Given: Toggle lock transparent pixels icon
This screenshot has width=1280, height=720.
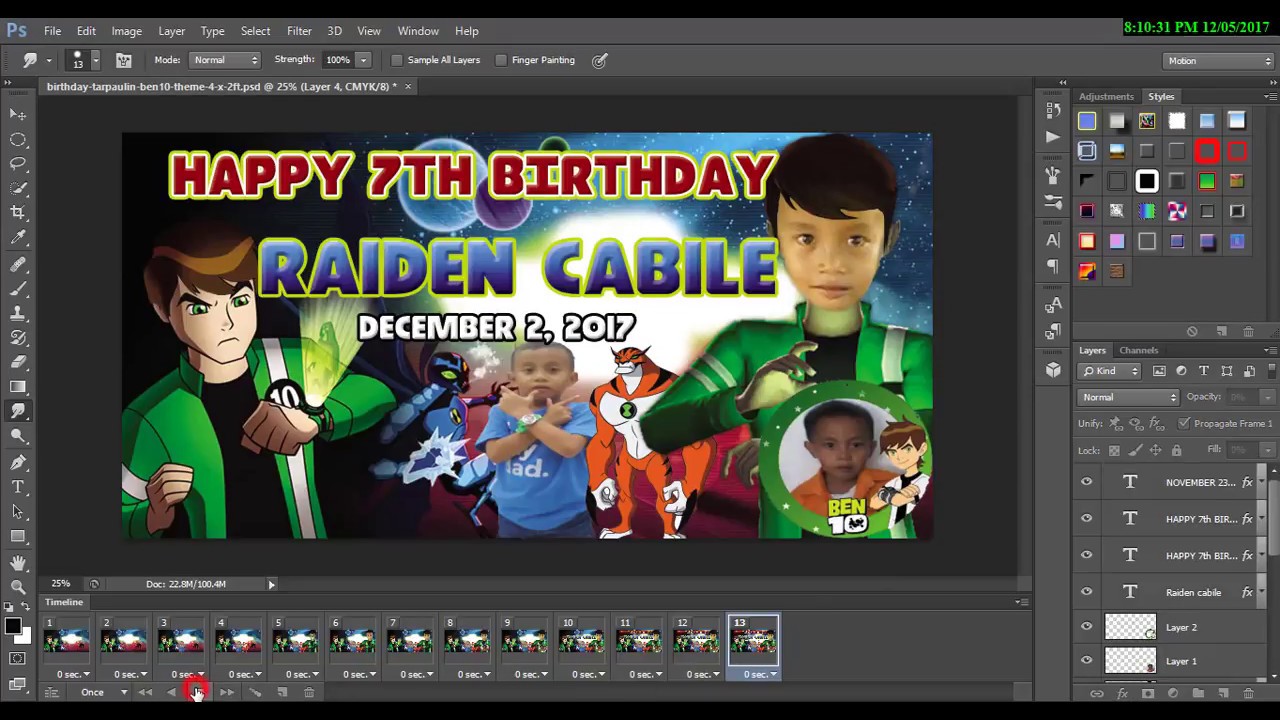Looking at the screenshot, I should point(1115,450).
